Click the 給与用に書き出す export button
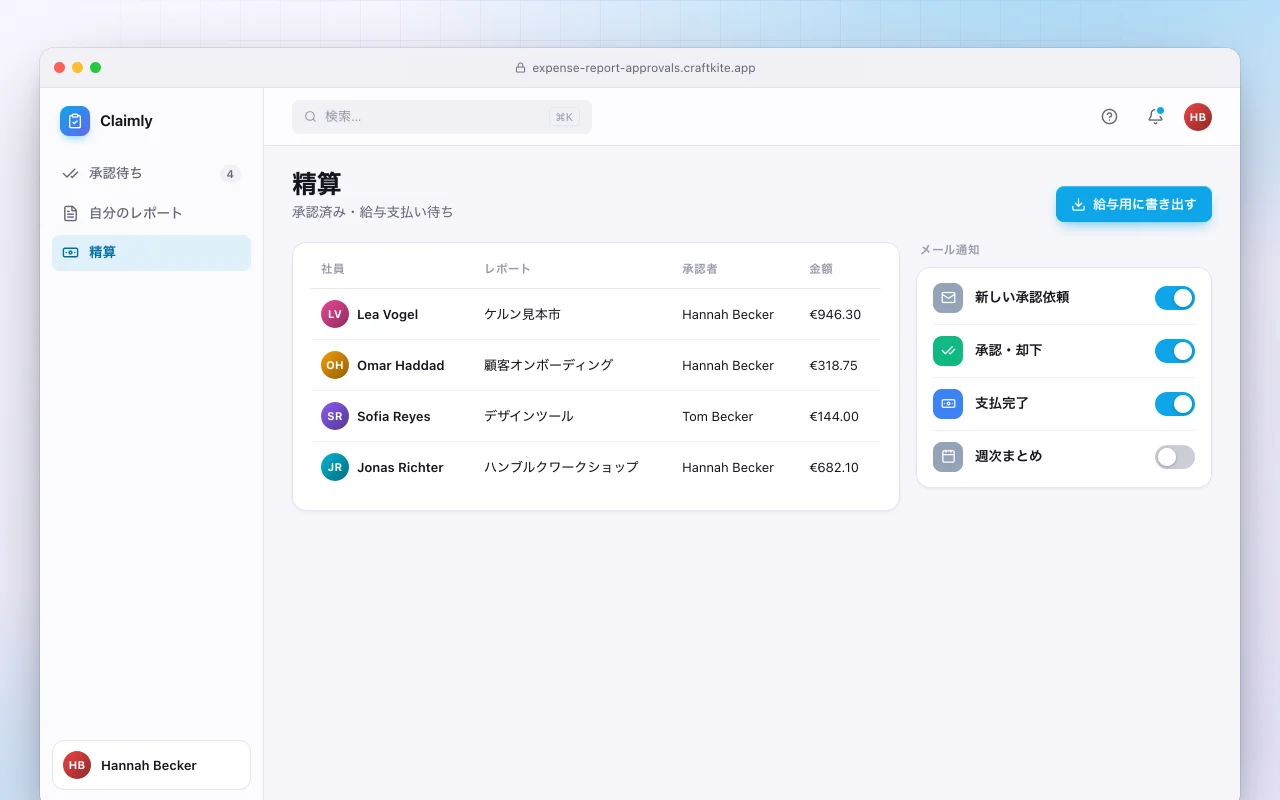The height and width of the screenshot is (800, 1280). click(x=1134, y=204)
